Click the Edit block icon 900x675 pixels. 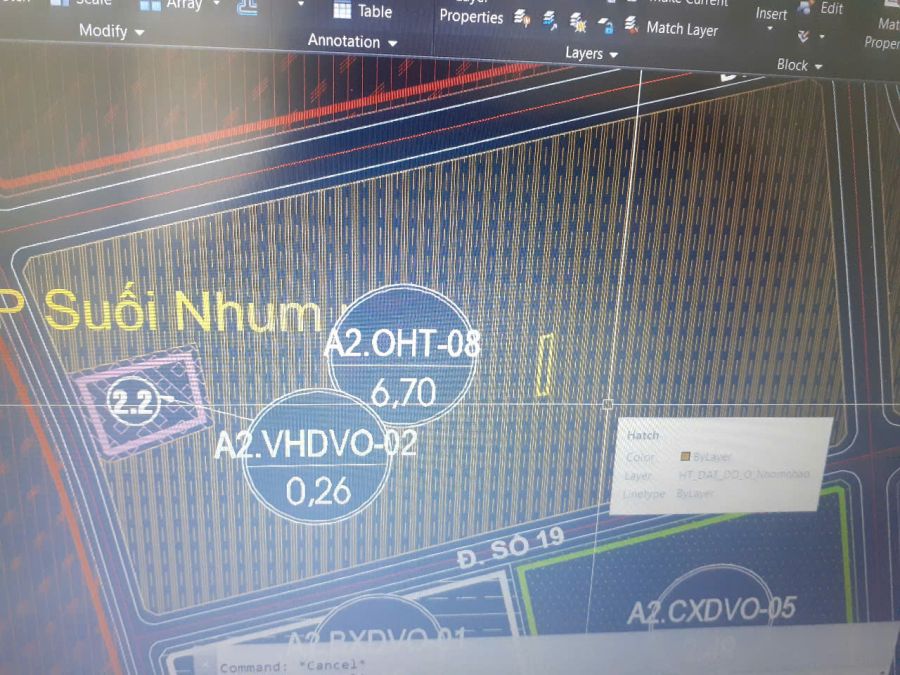point(804,10)
